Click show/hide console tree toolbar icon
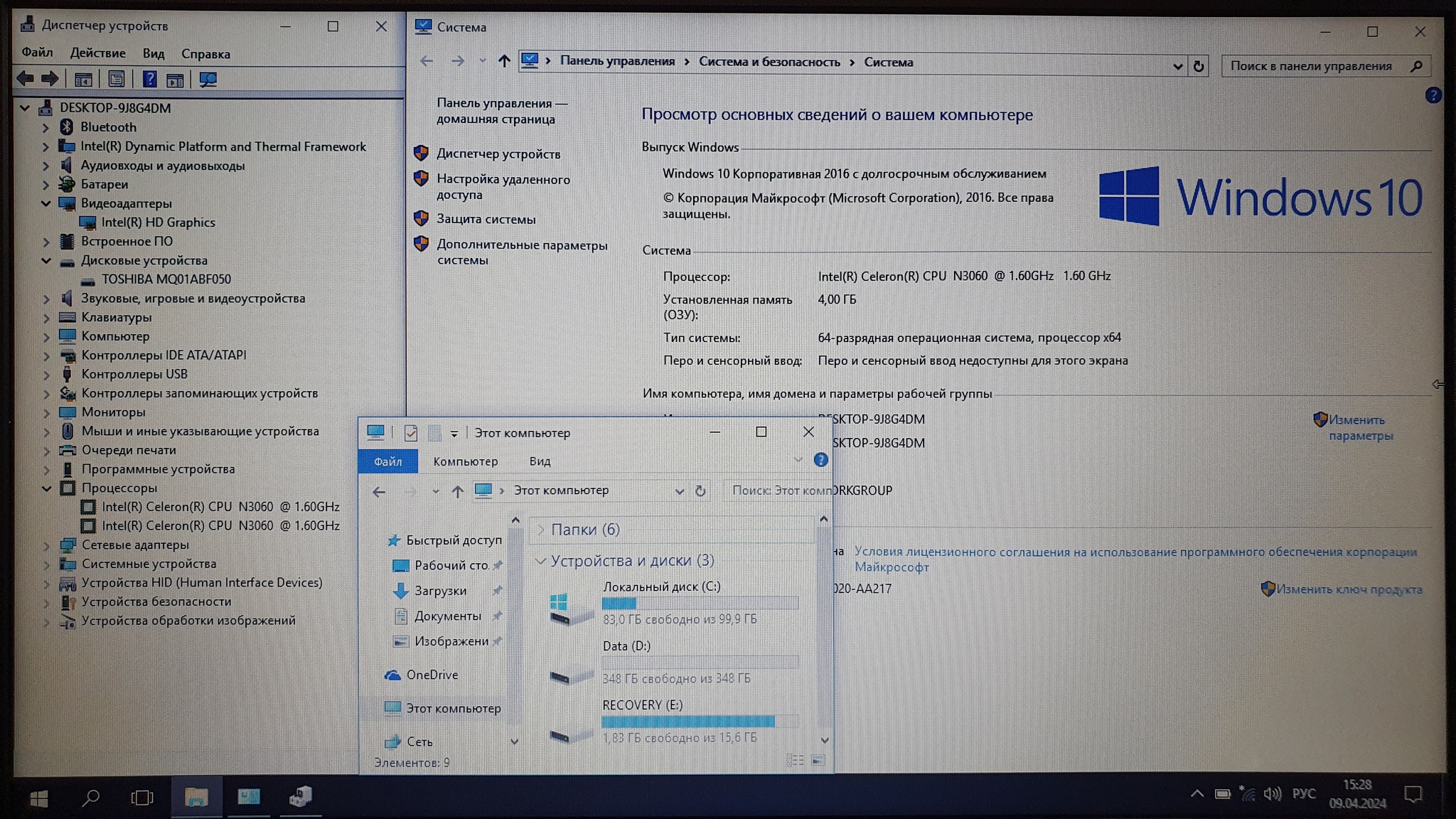Image resolution: width=1456 pixels, height=819 pixels. pos(83,80)
